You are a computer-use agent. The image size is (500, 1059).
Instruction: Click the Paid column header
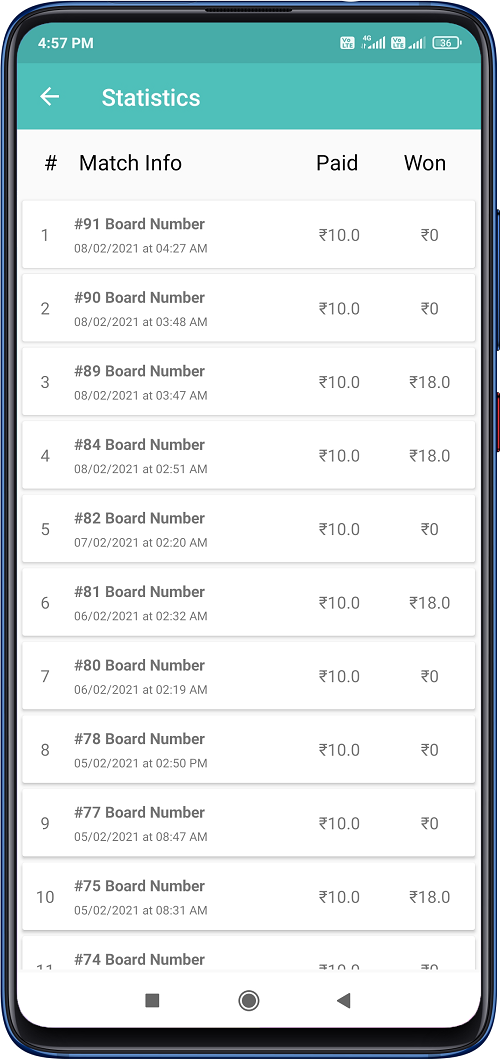(x=337, y=163)
